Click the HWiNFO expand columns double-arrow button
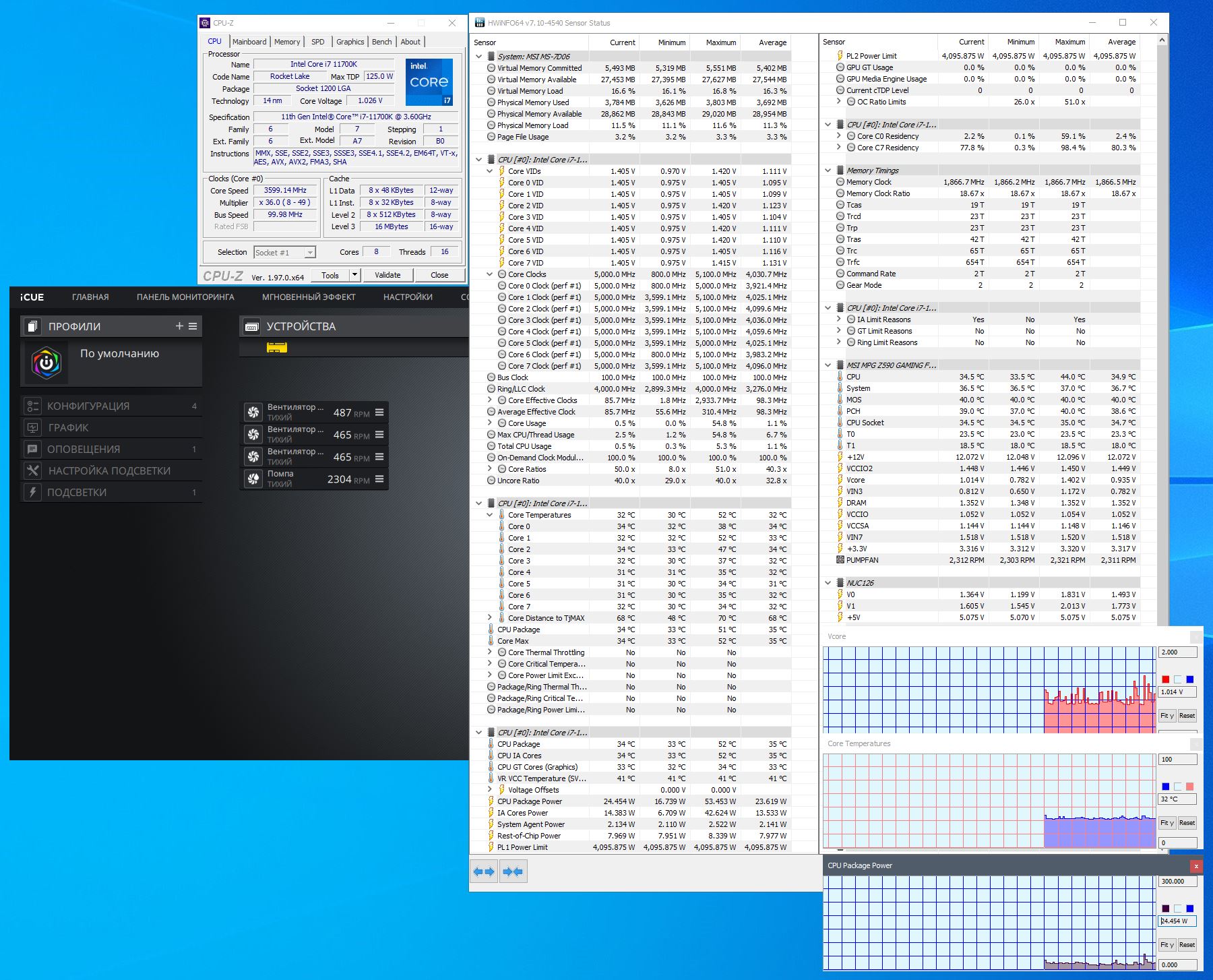 coord(484,871)
